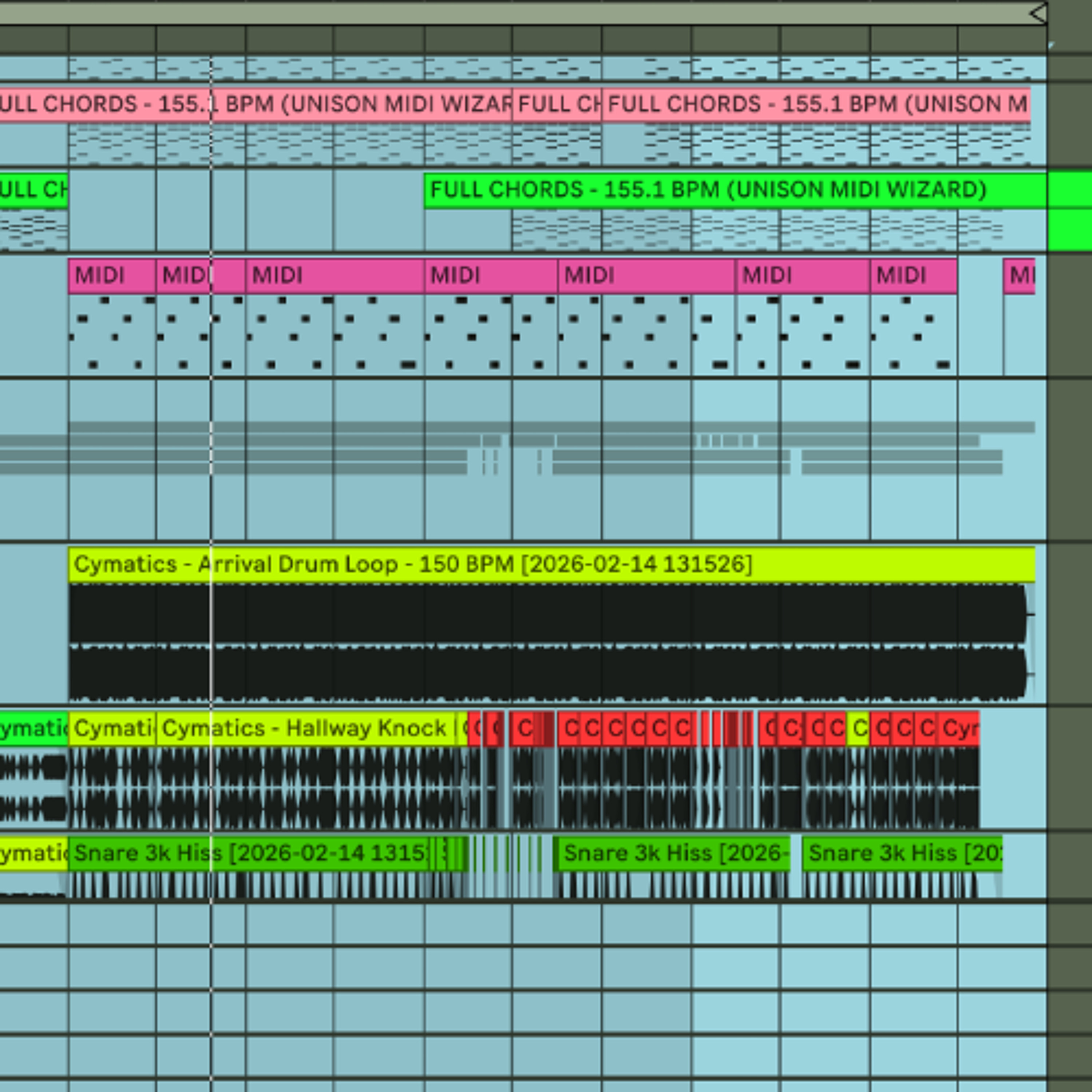Viewport: 1092px width, 1092px height.
Task: Select the truncated 'MI' magenta clip at track end
Action: coord(1019,276)
